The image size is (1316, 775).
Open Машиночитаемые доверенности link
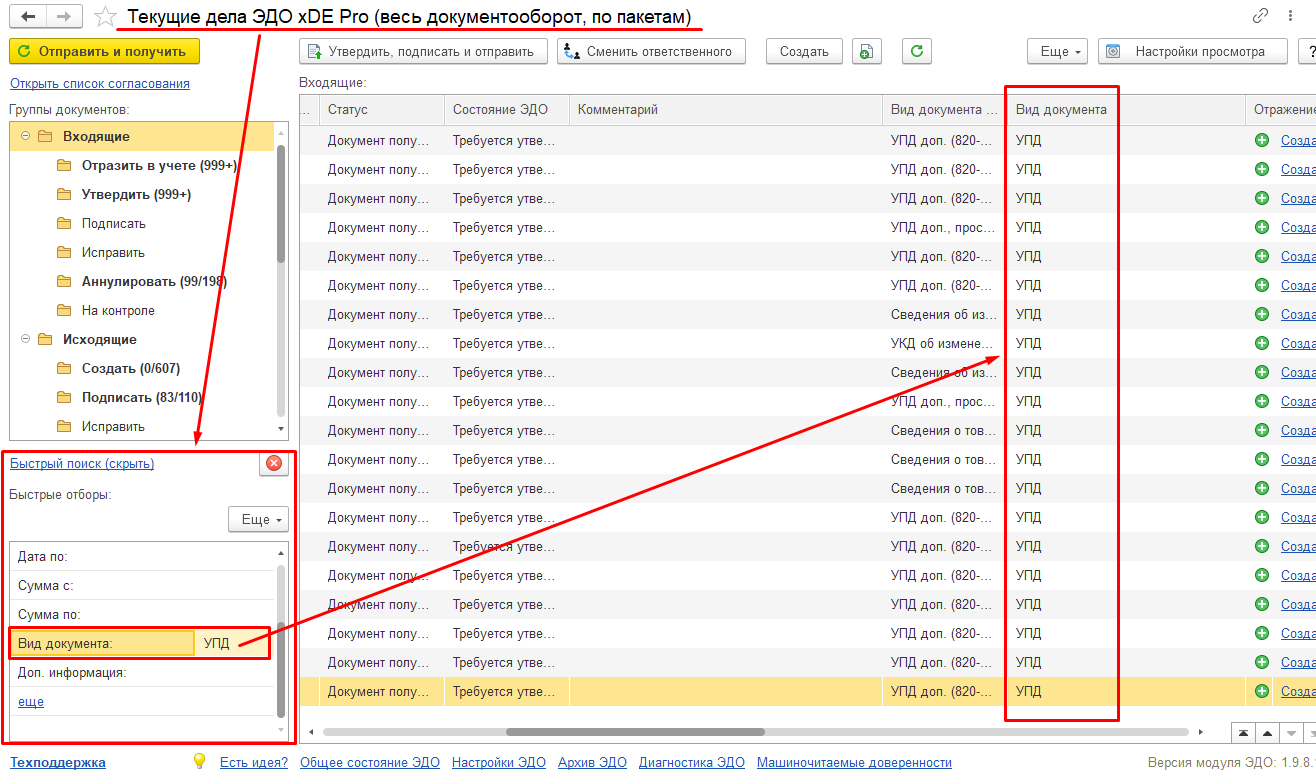pyautogui.click(x=854, y=762)
